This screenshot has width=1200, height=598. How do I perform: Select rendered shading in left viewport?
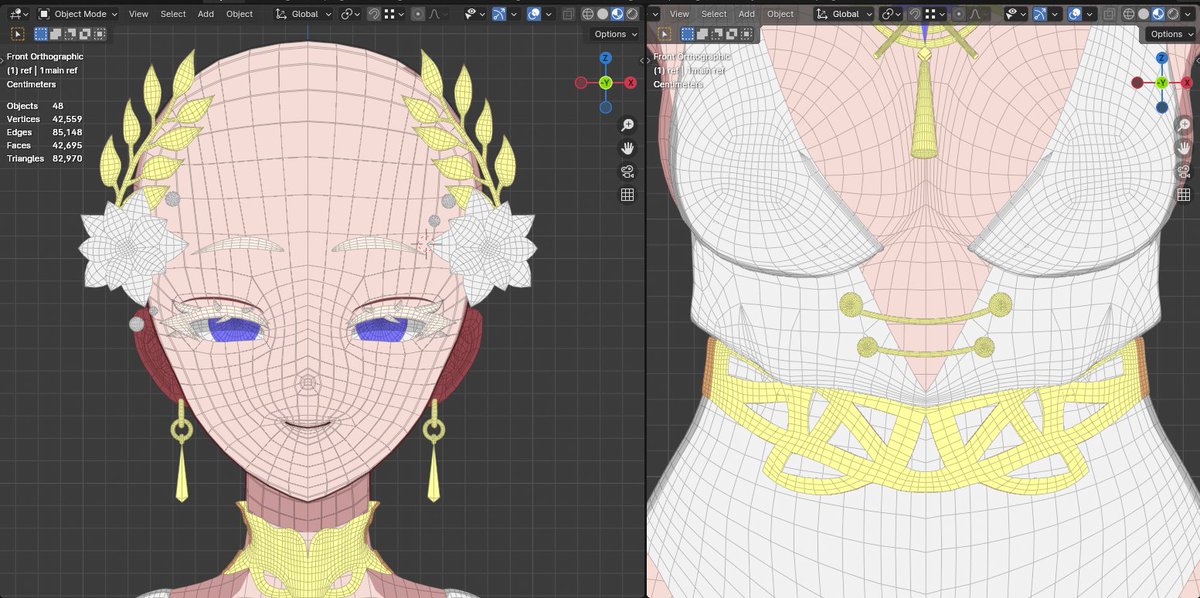tap(632, 14)
